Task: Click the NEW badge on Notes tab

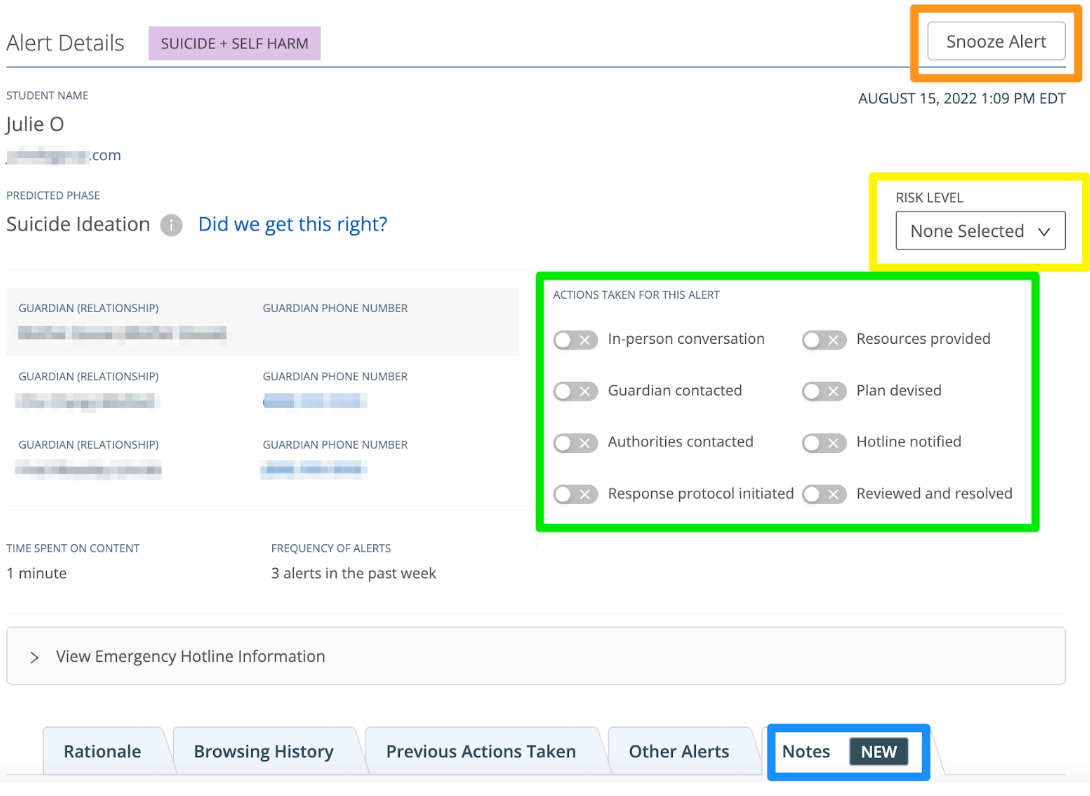Action: [878, 752]
